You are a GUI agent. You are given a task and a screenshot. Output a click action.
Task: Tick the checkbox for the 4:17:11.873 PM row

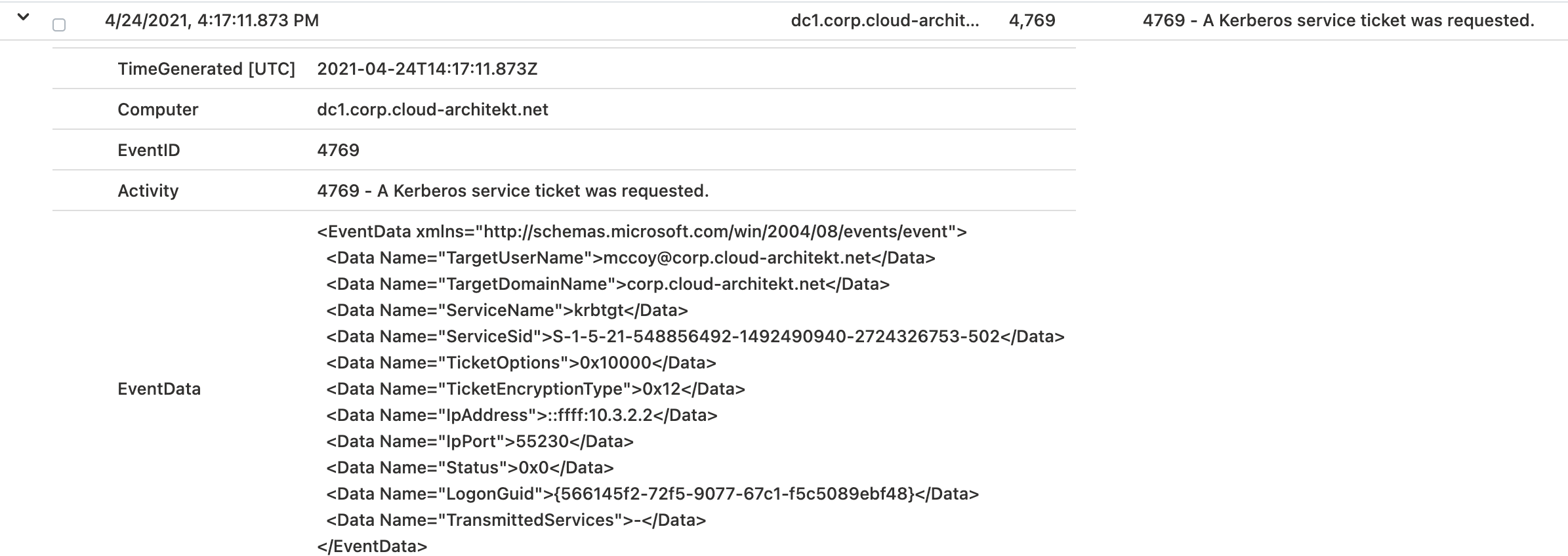point(59,25)
